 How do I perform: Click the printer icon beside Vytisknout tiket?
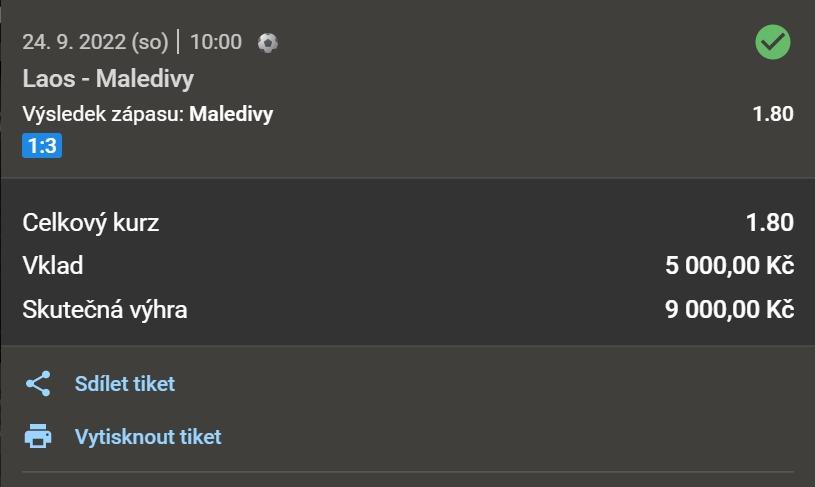point(38,437)
